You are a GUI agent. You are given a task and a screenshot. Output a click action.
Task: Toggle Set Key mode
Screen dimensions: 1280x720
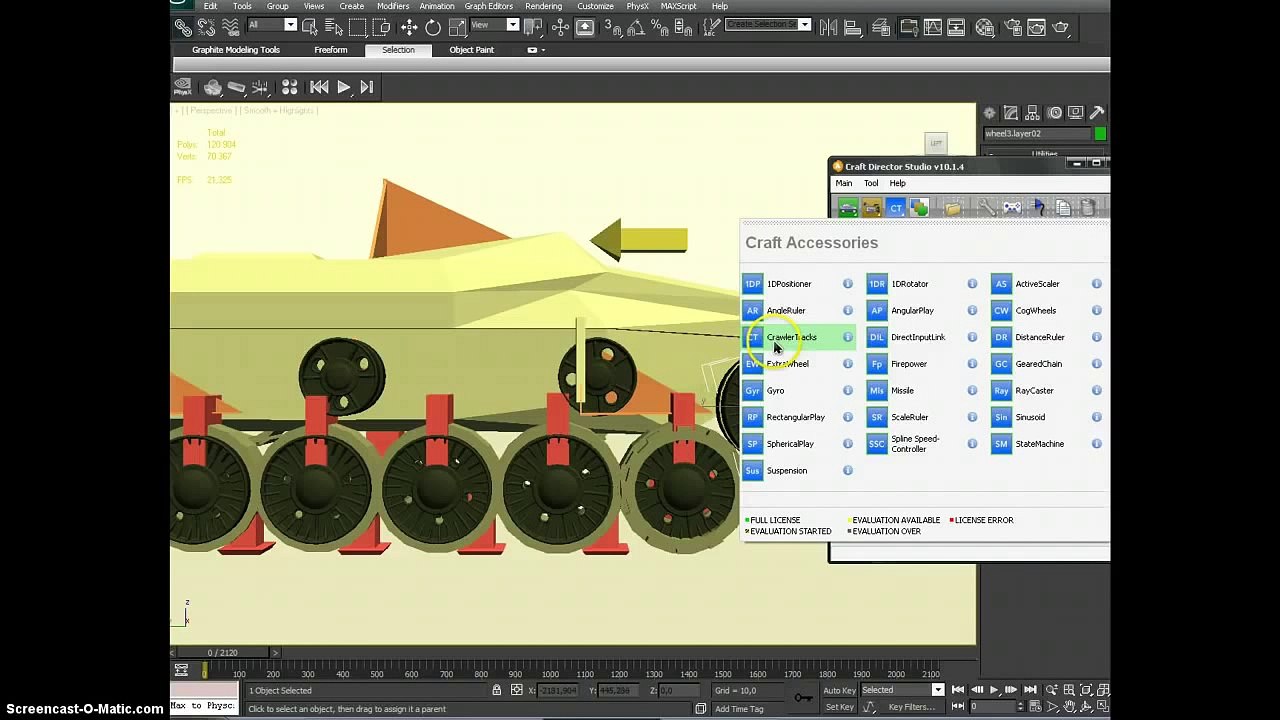click(x=839, y=707)
